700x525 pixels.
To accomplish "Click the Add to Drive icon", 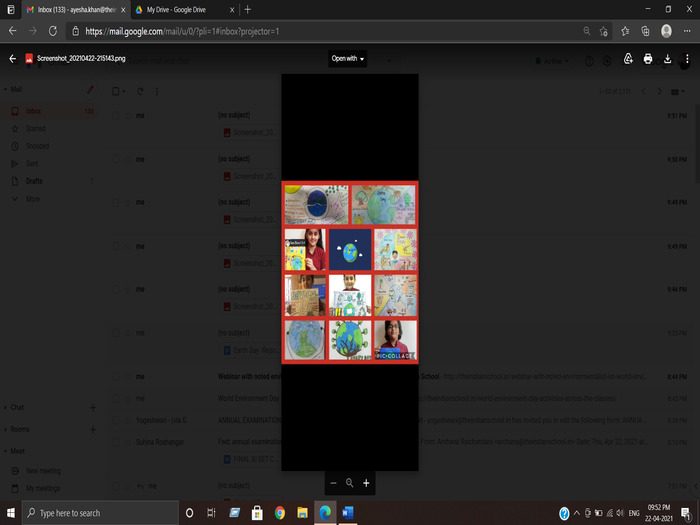I will pyautogui.click(x=628, y=58).
